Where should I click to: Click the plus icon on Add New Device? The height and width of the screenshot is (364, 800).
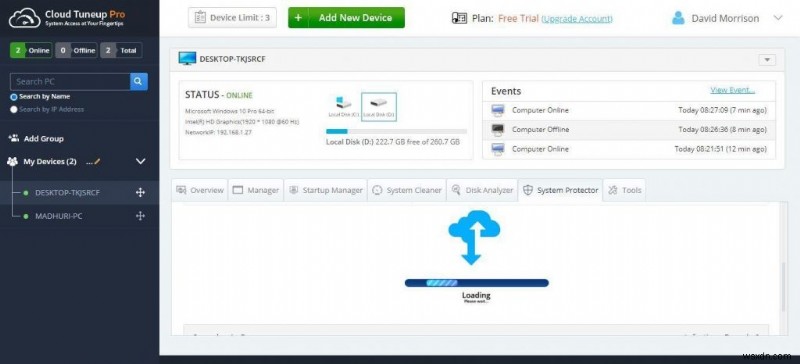[298, 18]
